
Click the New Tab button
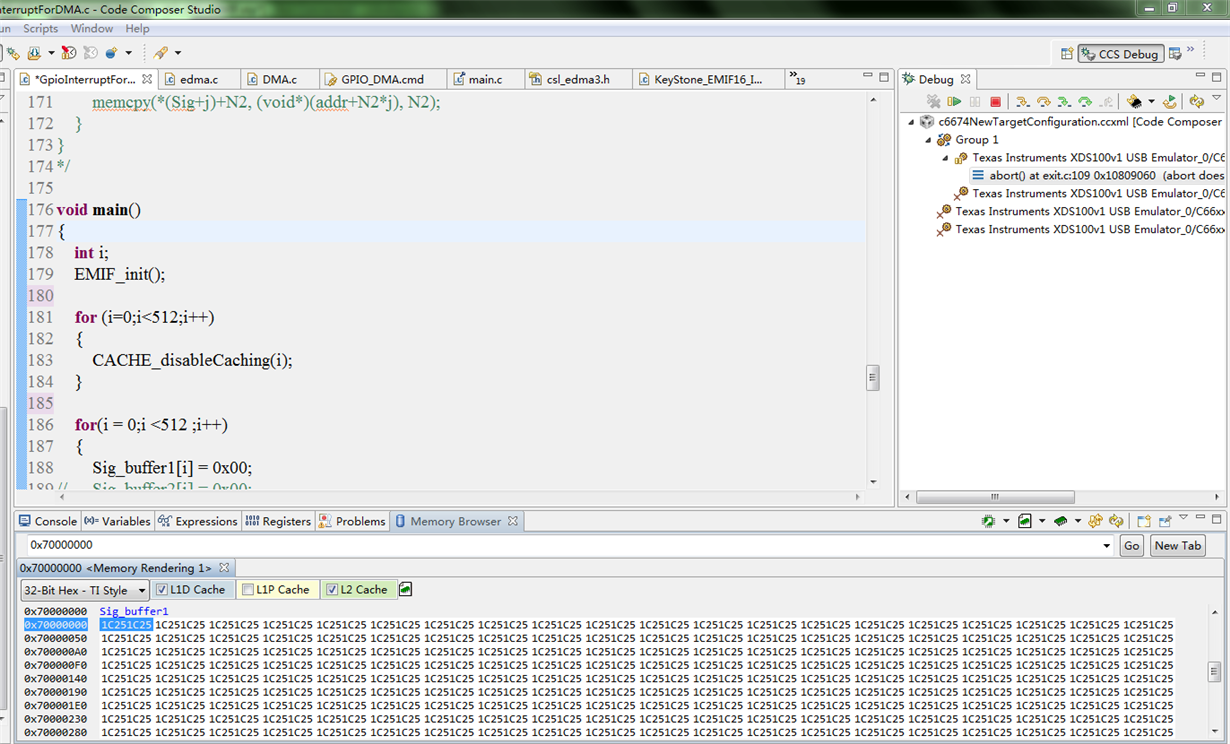(x=1177, y=546)
